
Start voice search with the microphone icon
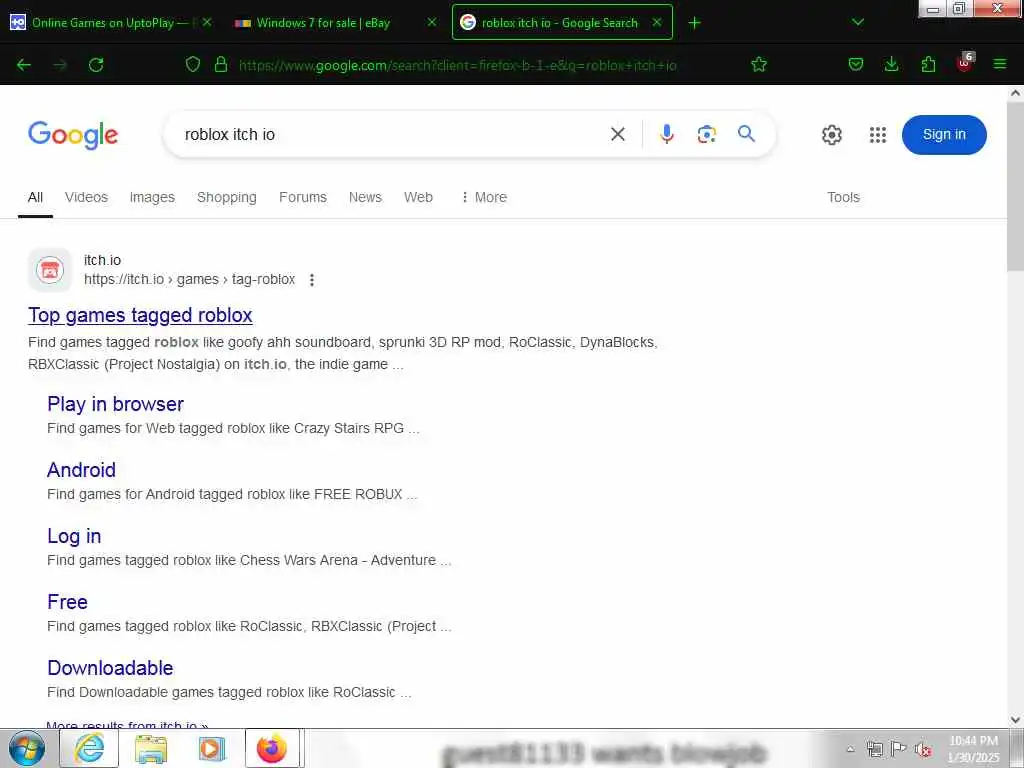pos(667,135)
